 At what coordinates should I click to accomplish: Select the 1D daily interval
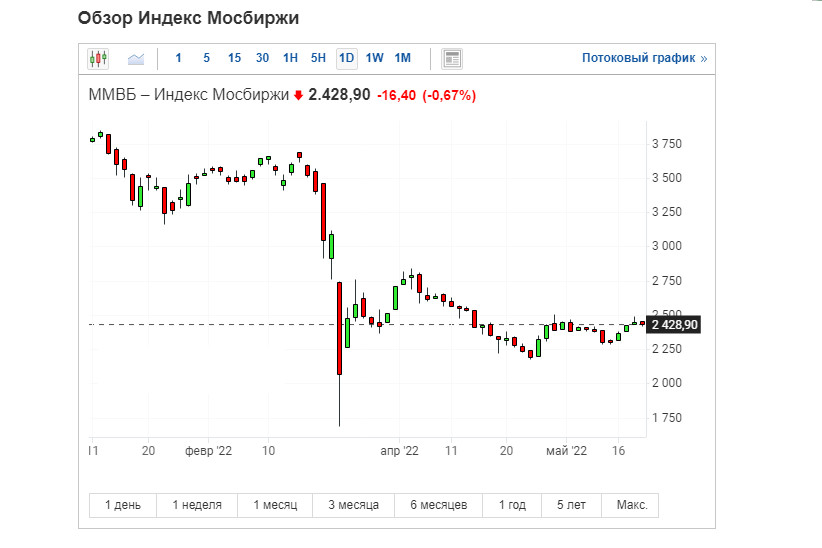347,58
